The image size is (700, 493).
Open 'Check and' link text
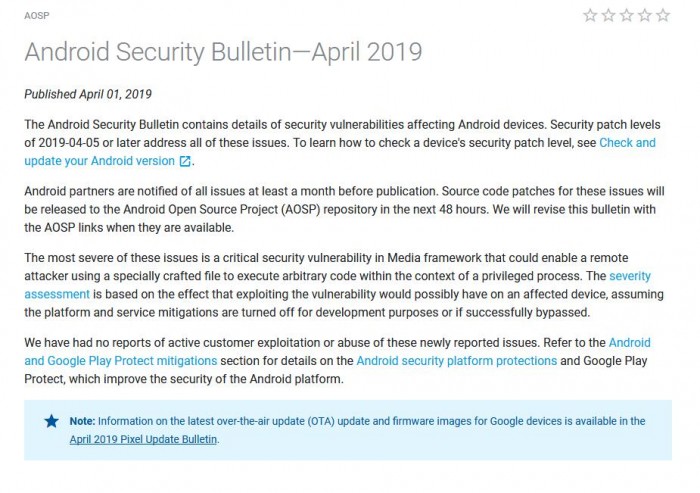627,143
